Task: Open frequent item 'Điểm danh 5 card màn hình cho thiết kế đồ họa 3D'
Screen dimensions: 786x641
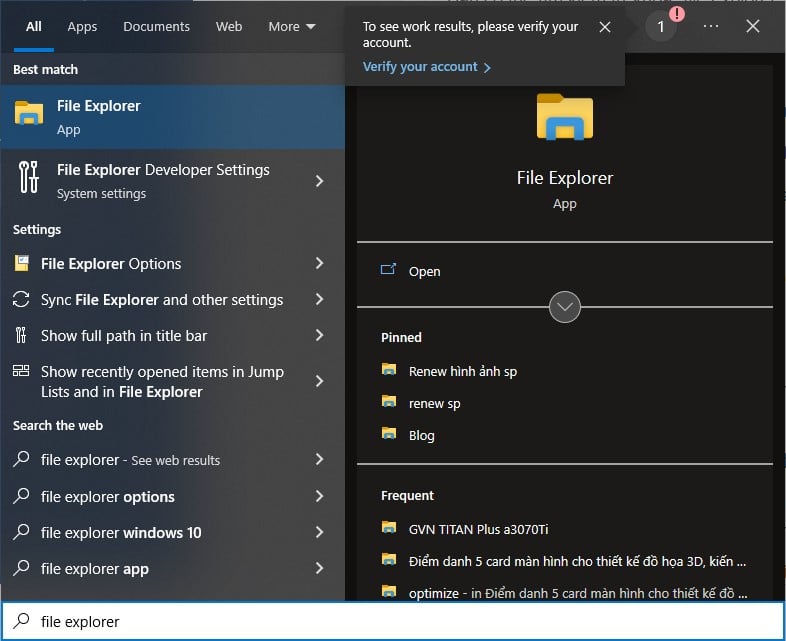Action: (577, 561)
